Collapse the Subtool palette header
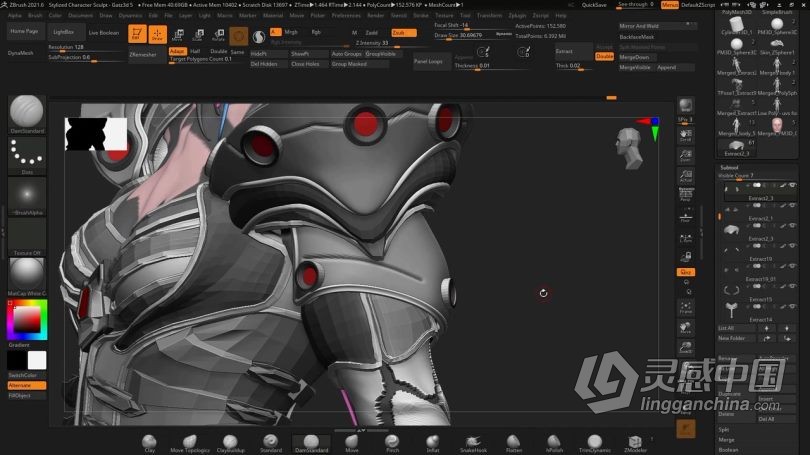Screen dimensions: 810x455 coord(729,167)
